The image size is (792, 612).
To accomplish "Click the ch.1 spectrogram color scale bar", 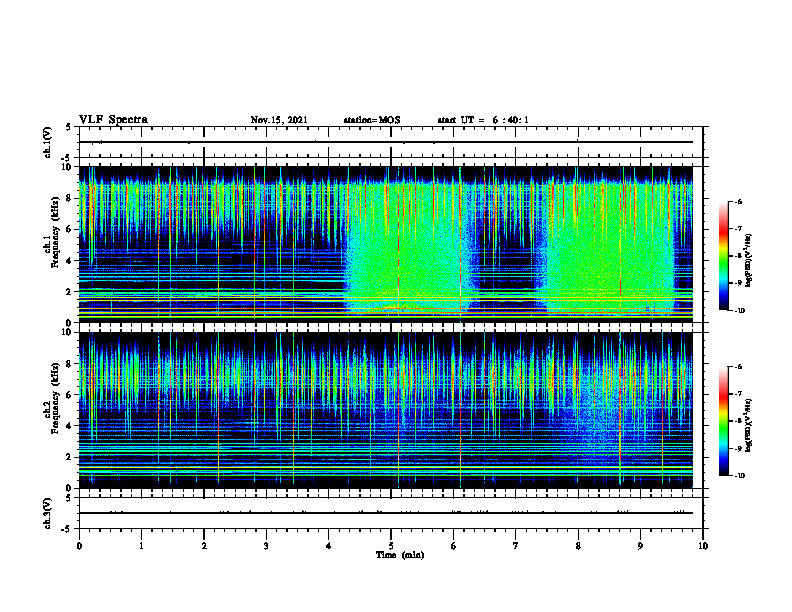I will 724,256.
